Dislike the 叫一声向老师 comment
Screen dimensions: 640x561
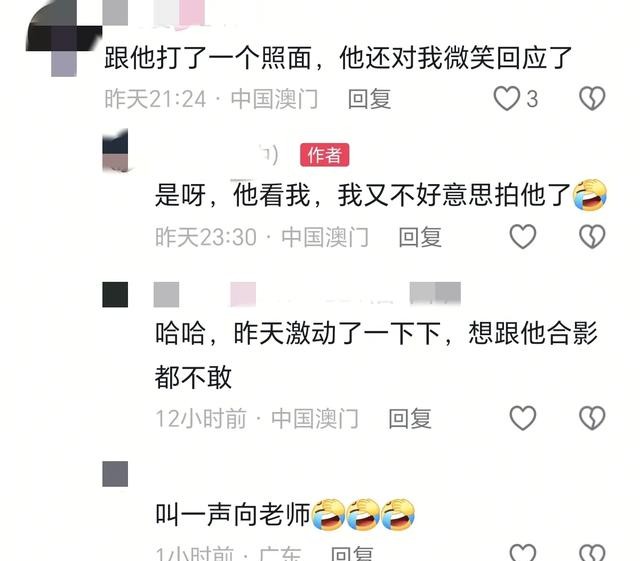(x=592, y=552)
